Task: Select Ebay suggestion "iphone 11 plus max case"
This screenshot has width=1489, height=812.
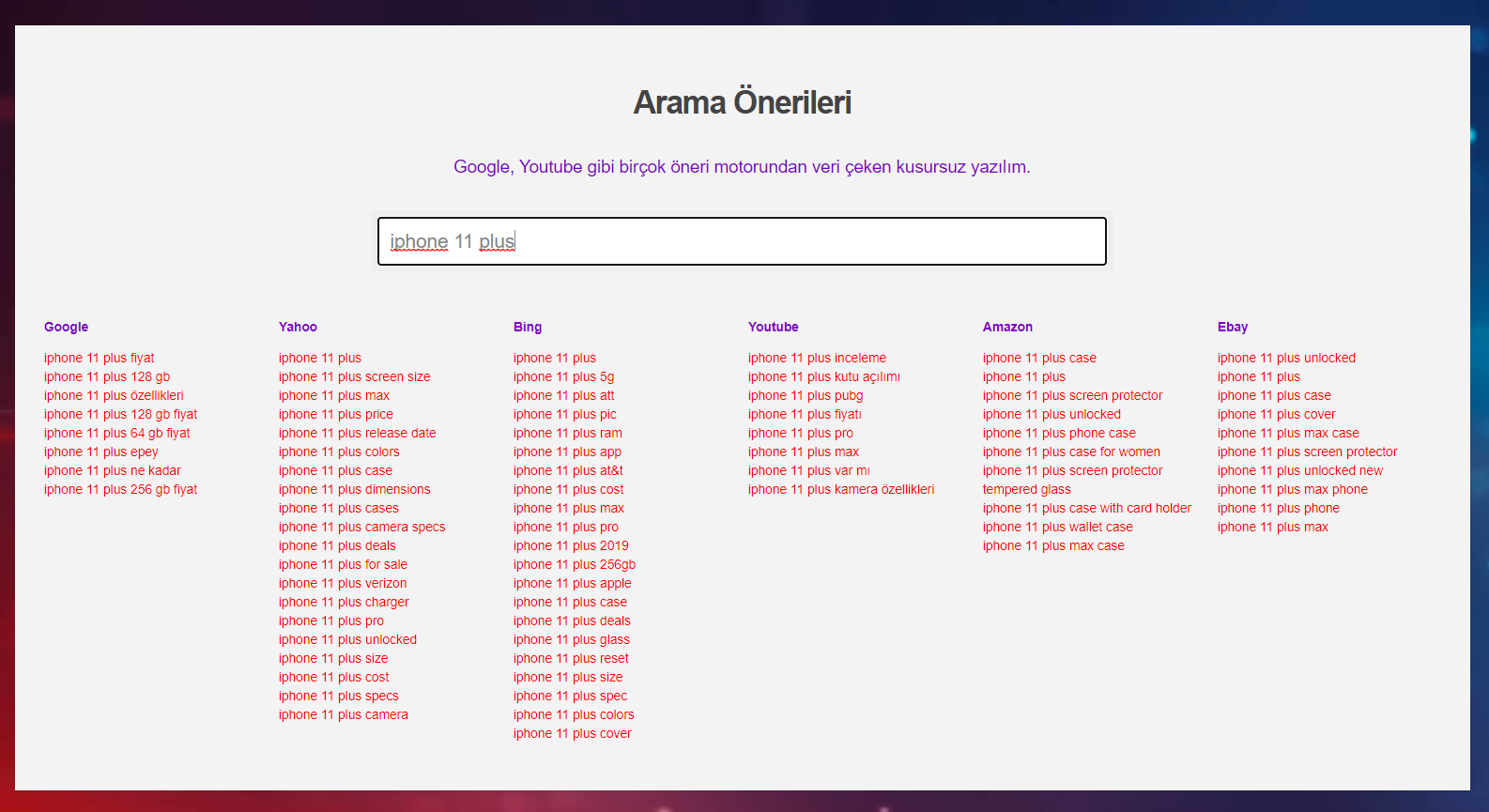Action: click(1288, 433)
